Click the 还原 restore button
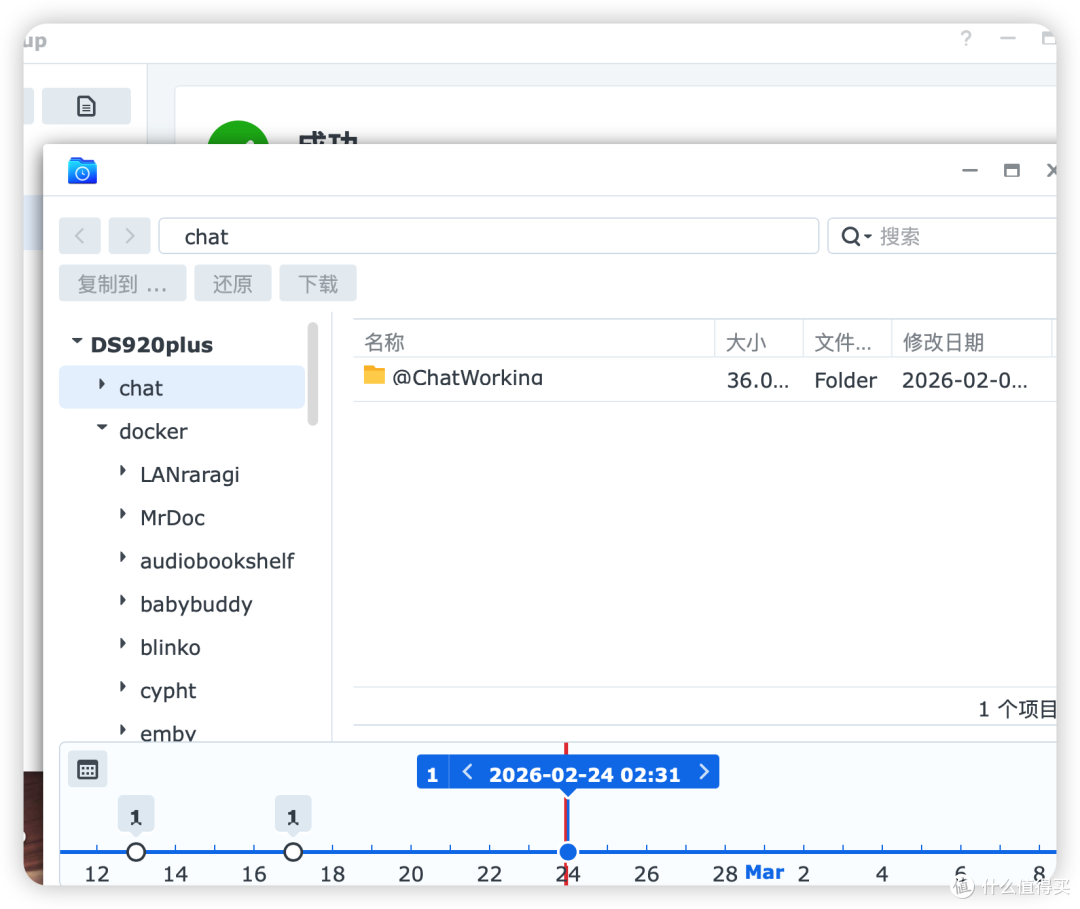This screenshot has width=1080, height=909. (x=233, y=283)
